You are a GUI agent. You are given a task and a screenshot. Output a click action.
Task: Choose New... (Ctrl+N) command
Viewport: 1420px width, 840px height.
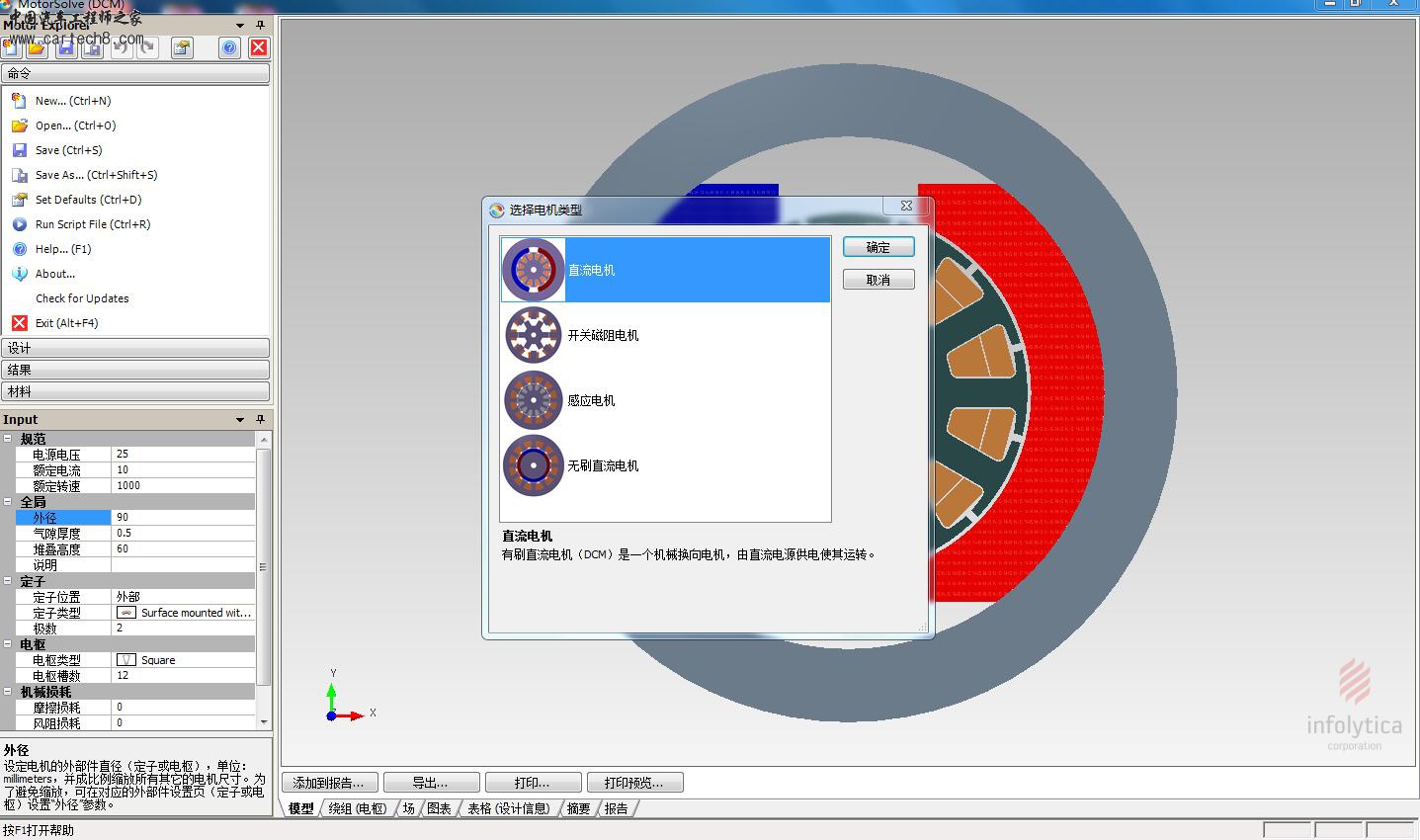click(73, 101)
